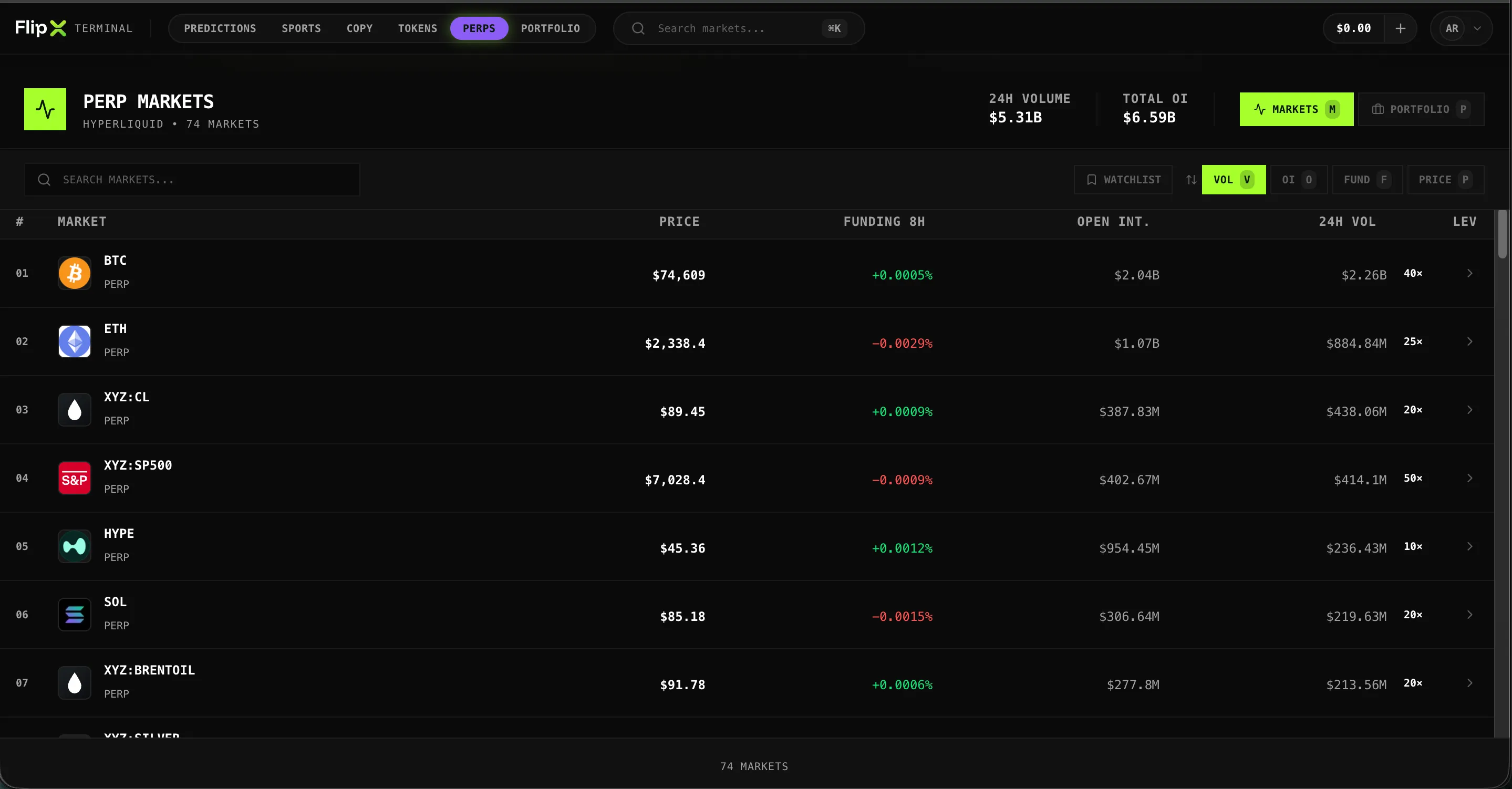Click the sort direction arrows icon

coord(1192,180)
